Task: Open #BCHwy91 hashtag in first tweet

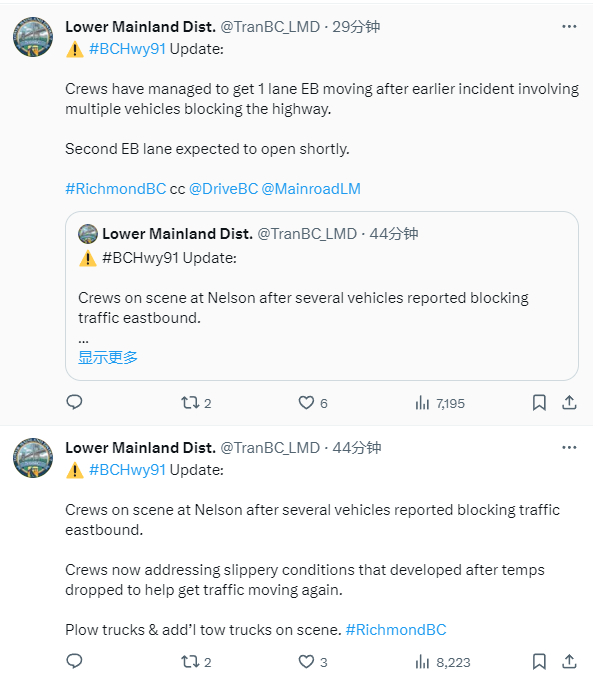Action: tap(128, 49)
